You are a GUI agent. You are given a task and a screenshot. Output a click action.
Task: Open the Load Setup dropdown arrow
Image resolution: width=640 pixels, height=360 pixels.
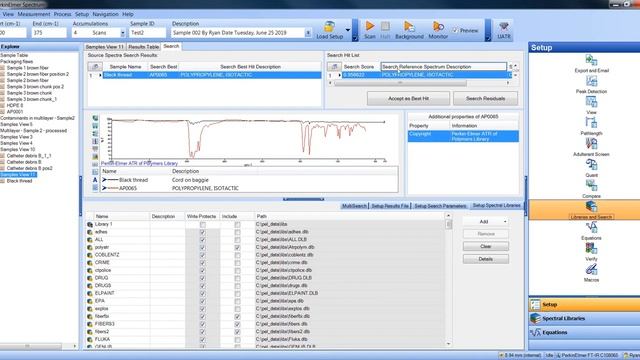(348, 30)
